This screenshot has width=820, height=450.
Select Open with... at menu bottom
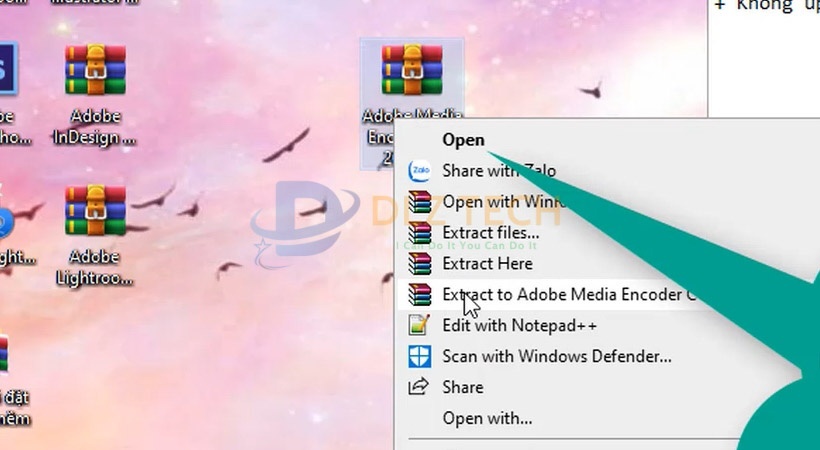[487, 418]
